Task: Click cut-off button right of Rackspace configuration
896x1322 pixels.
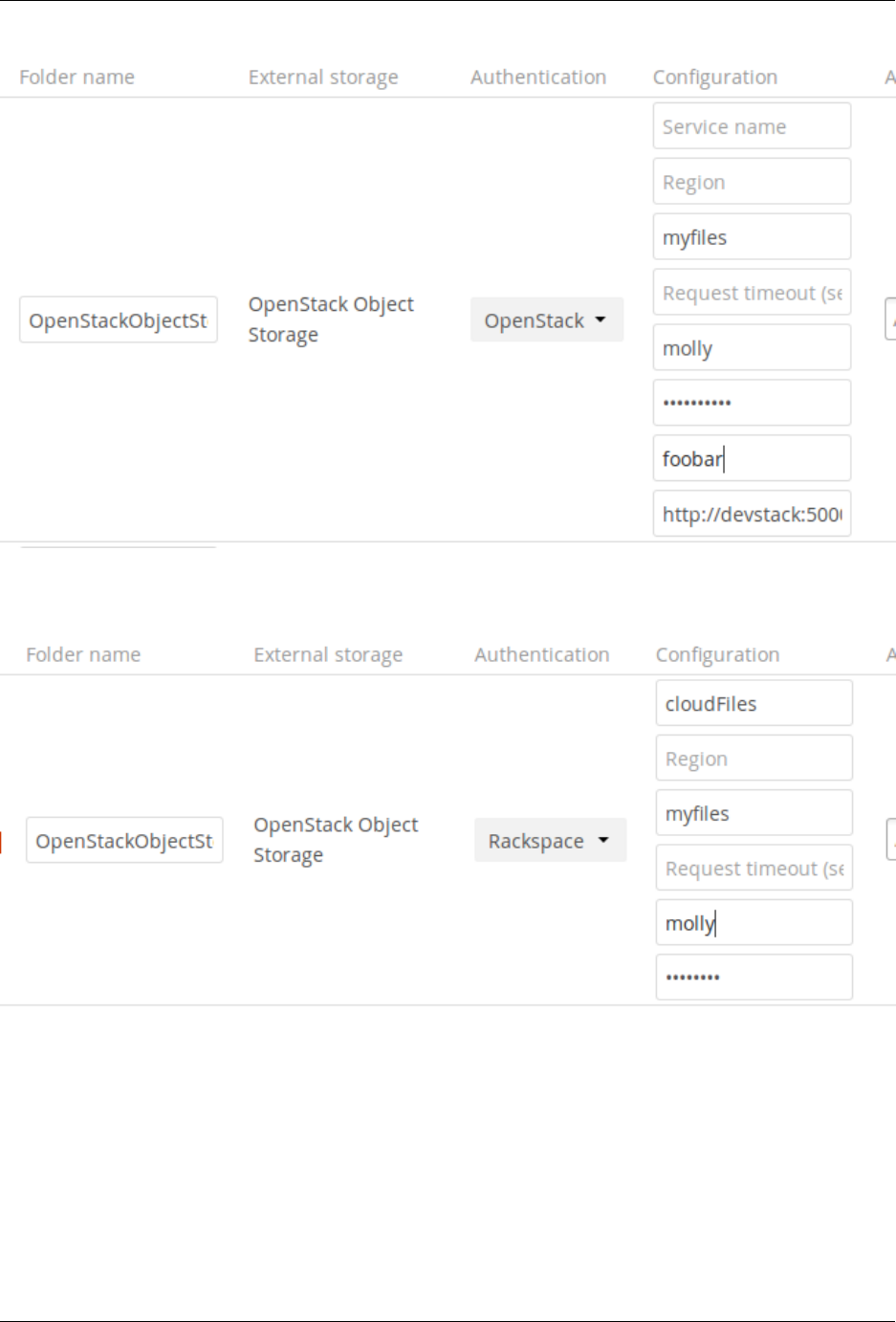Action: click(891, 840)
